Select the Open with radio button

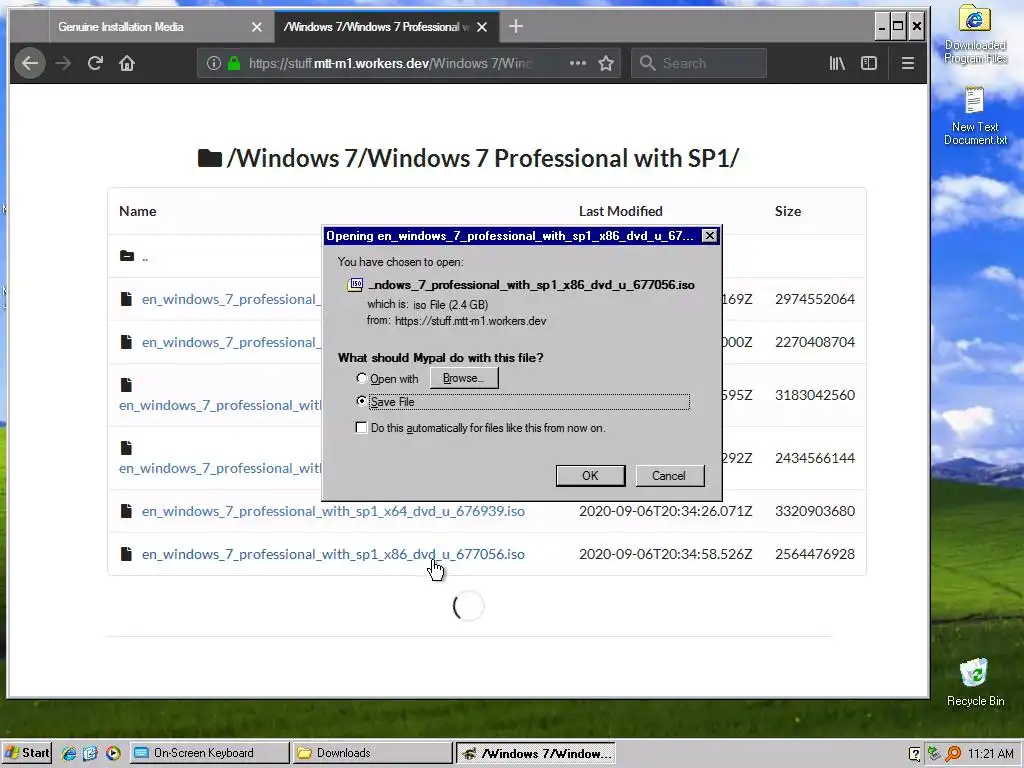click(x=361, y=378)
